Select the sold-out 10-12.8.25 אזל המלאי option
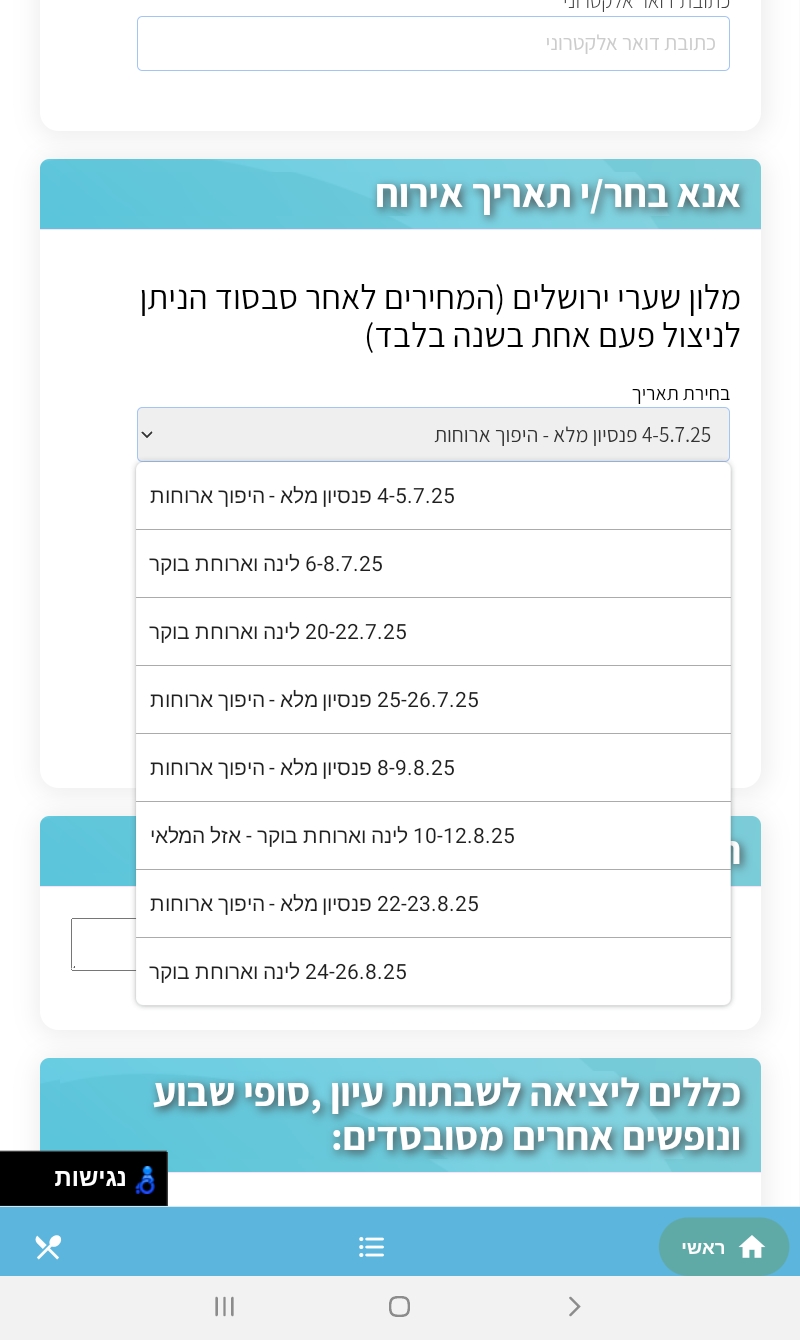The width and height of the screenshot is (800, 1340). click(433, 835)
